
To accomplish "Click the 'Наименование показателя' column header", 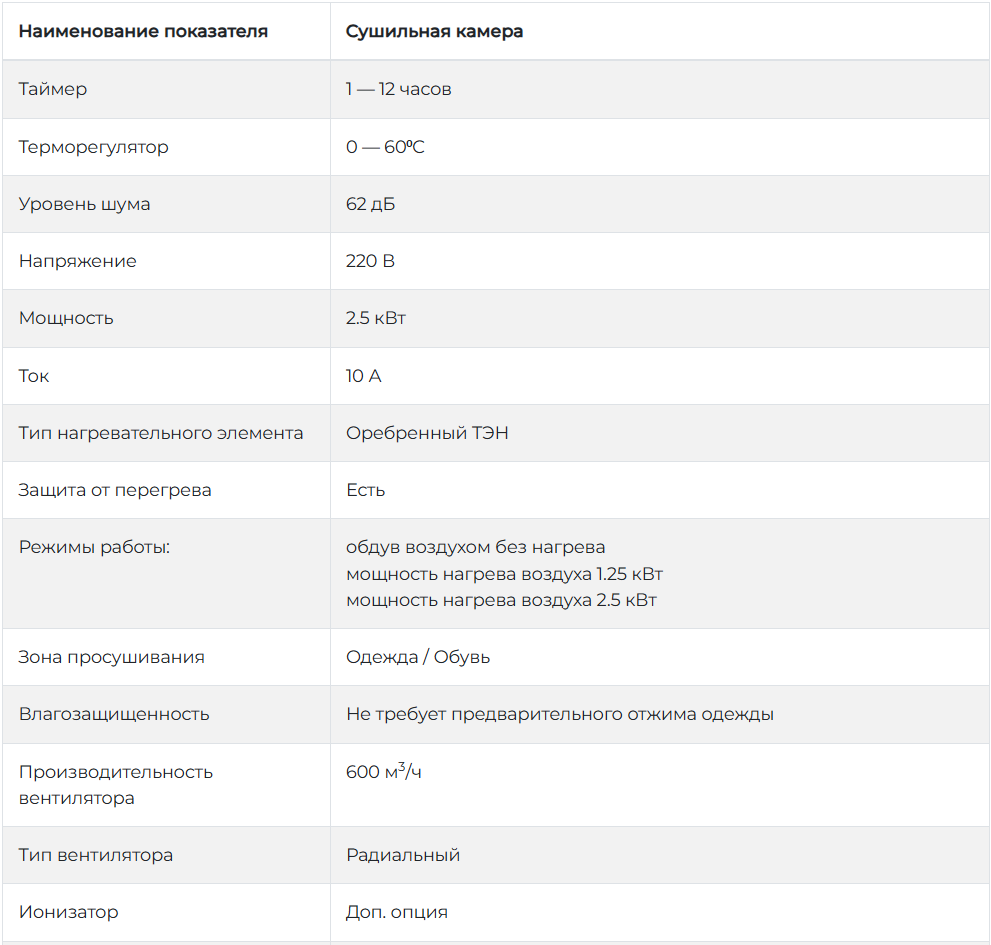I will click(143, 31).
